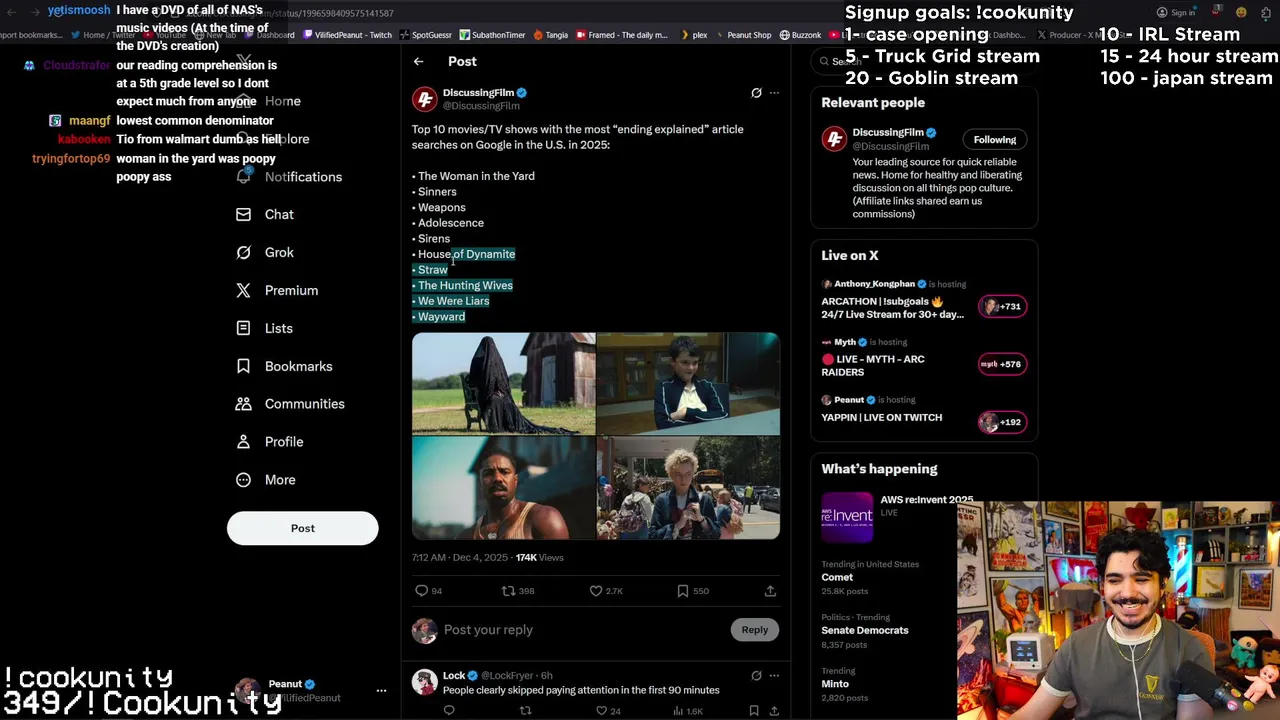
Task: Open DiscussingFilm in Relevant people
Action: click(x=888, y=133)
